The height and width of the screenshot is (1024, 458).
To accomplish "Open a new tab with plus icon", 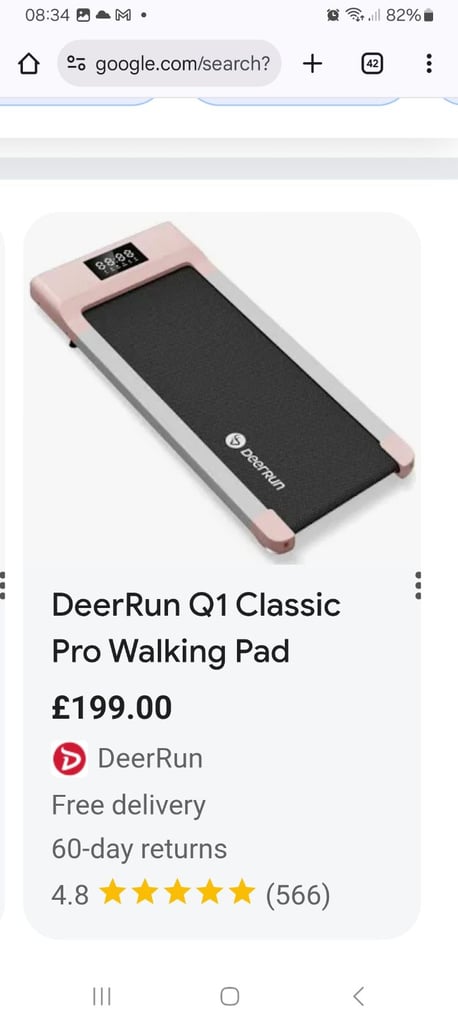I will tap(312, 63).
